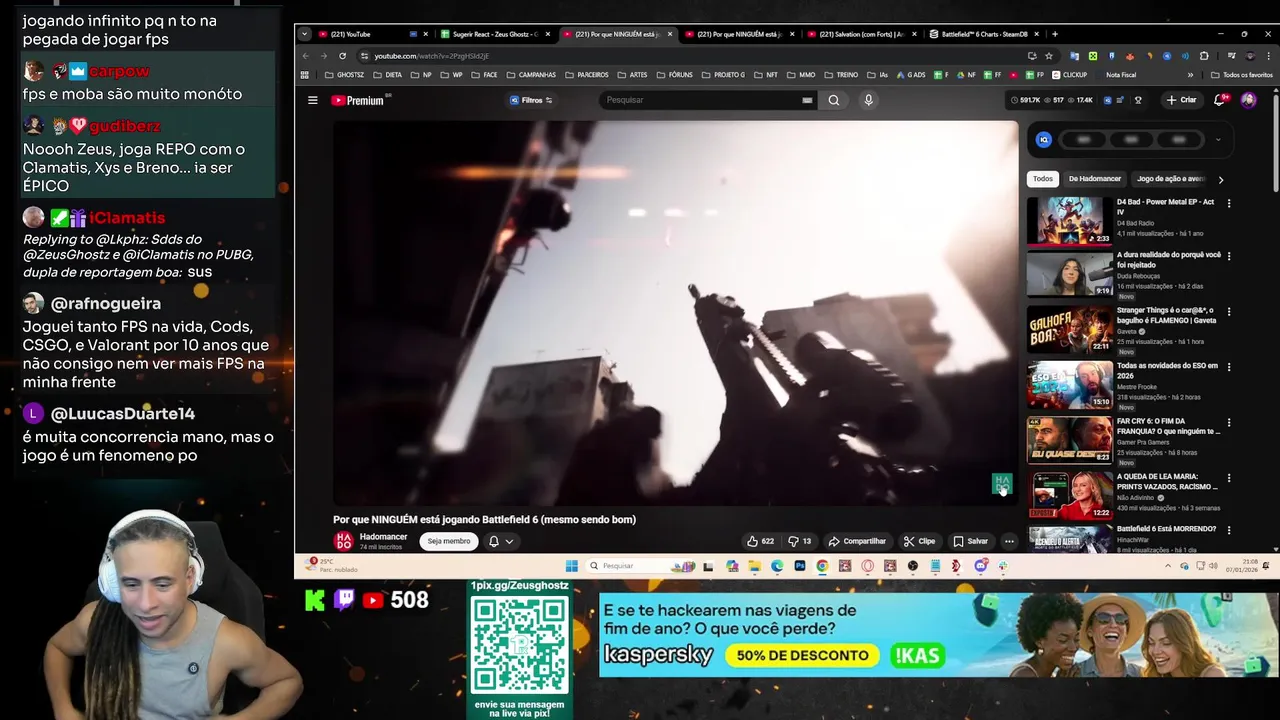This screenshot has height=720, width=1280.
Task: Open options for FAR CRY 6 video
Action: pyautogui.click(x=1229, y=423)
